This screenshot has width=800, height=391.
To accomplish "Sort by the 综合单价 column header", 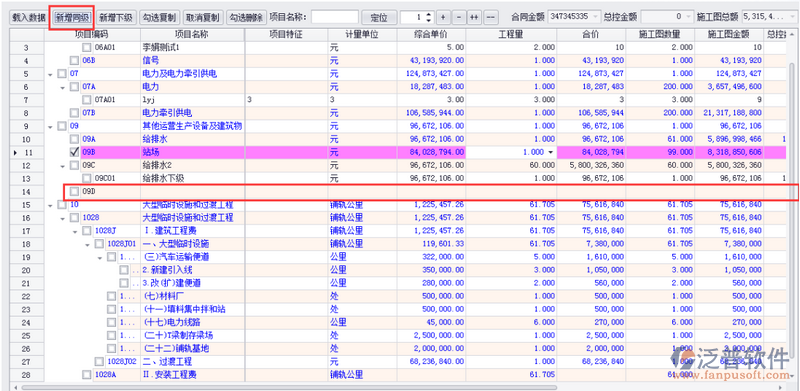I will click(x=431, y=35).
